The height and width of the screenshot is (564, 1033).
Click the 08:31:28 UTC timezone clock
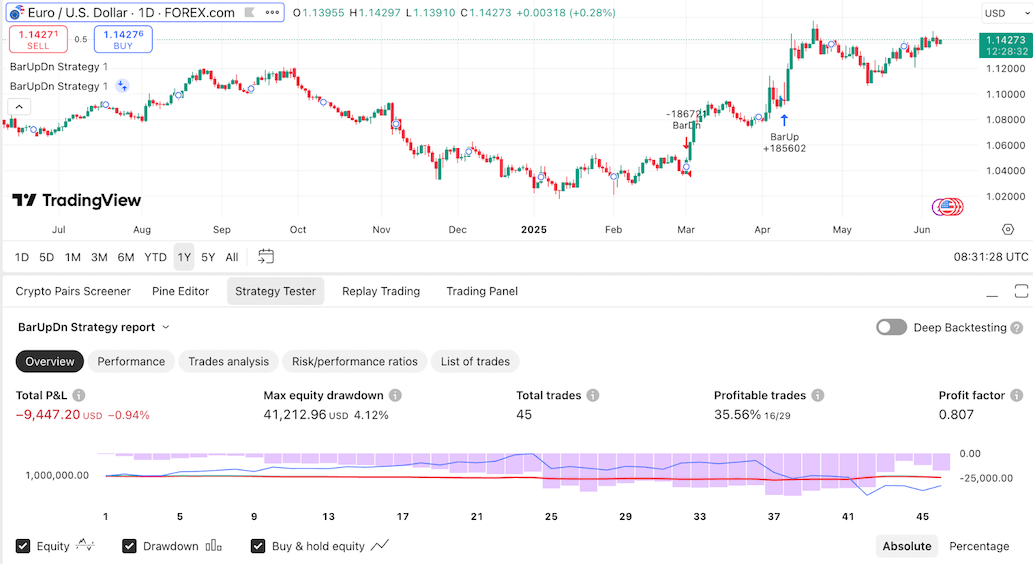pos(990,257)
